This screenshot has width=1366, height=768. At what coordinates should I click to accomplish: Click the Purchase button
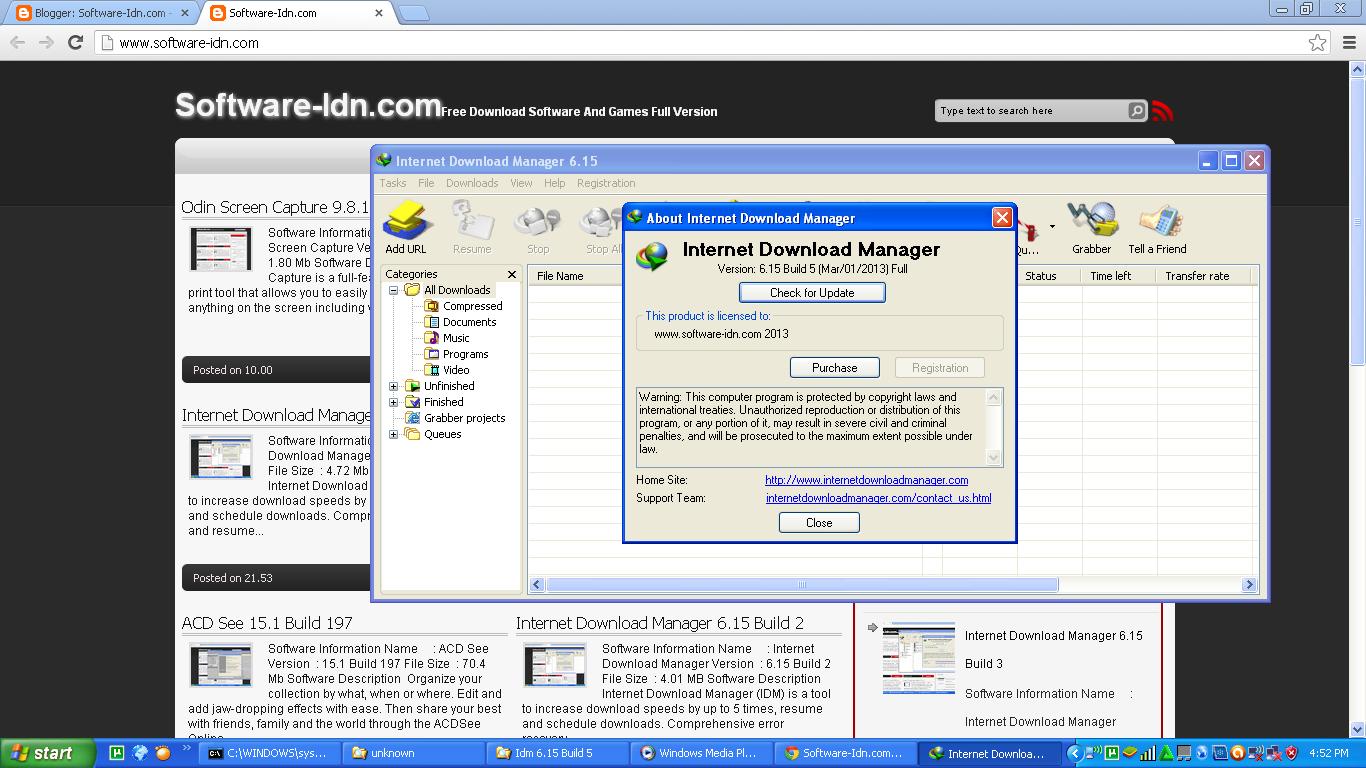[x=835, y=368]
